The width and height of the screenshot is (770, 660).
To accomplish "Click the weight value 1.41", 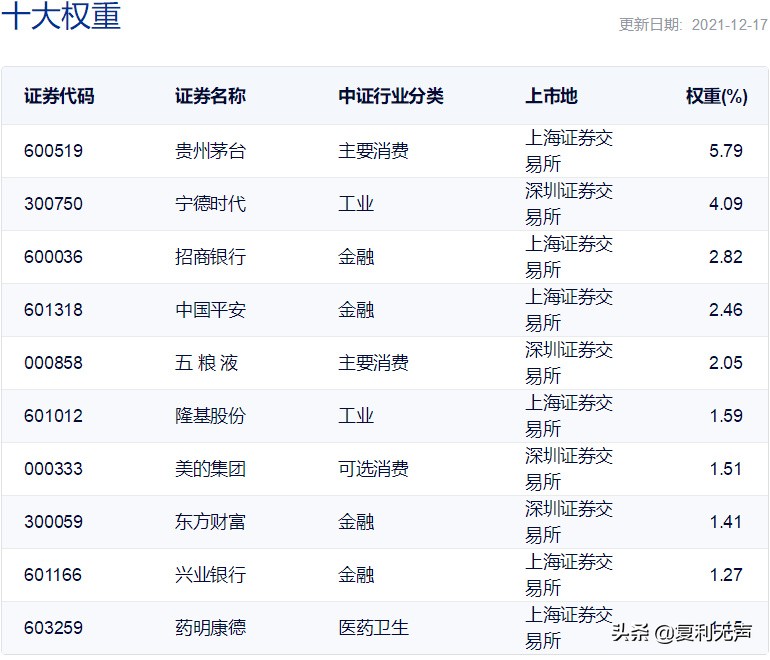I will coord(726,522).
